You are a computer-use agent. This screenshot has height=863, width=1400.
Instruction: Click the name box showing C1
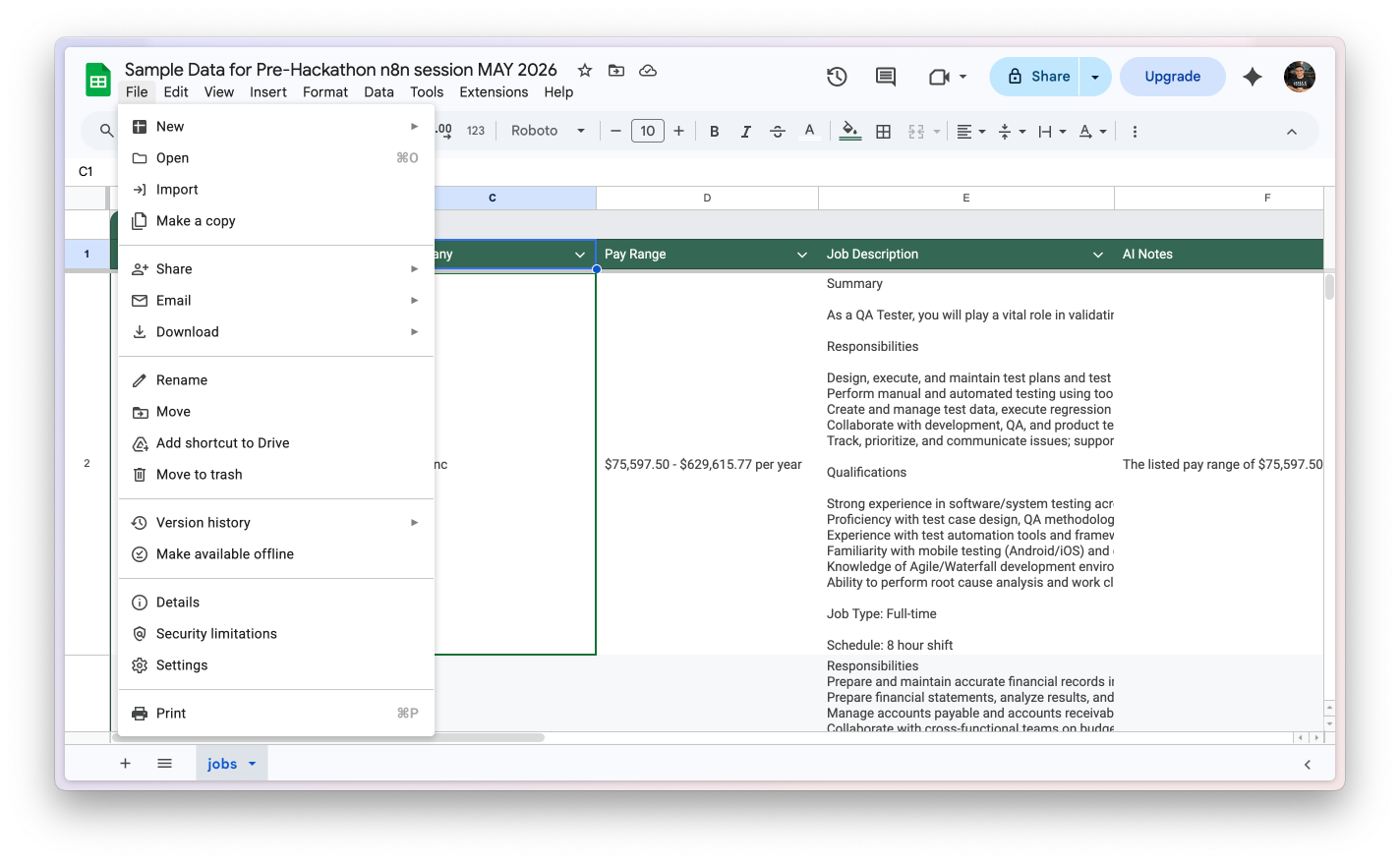pyautogui.click(x=88, y=171)
